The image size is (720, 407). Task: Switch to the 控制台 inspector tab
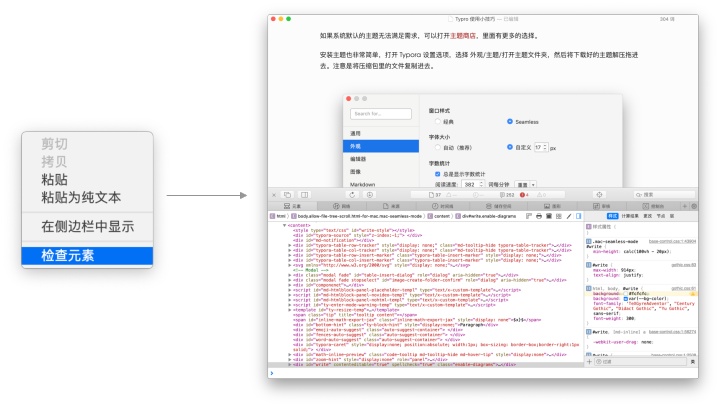coord(653,206)
